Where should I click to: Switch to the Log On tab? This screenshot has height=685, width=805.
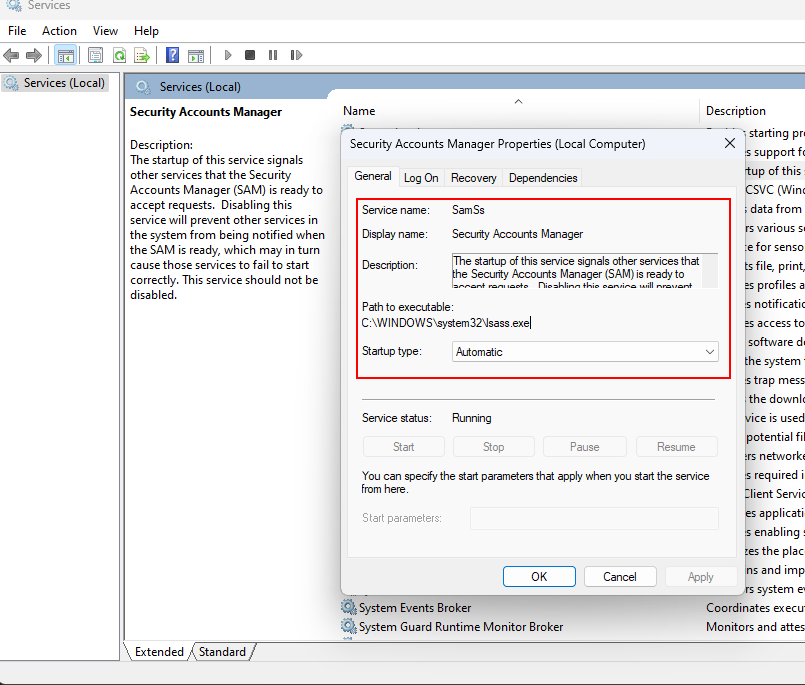coord(421,178)
